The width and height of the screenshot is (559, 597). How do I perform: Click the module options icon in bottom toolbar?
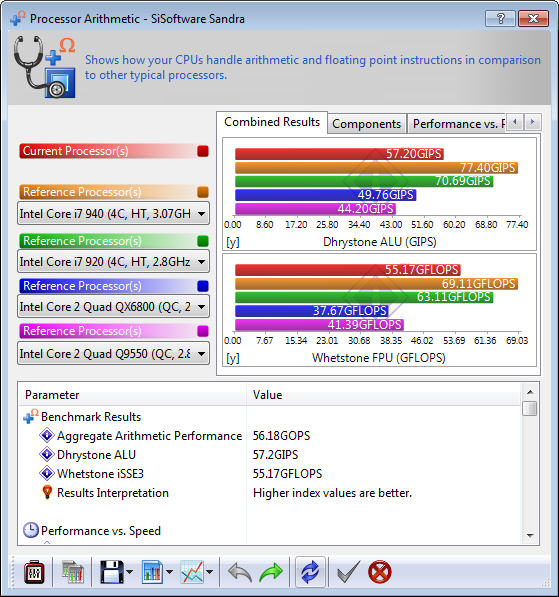(x=34, y=572)
